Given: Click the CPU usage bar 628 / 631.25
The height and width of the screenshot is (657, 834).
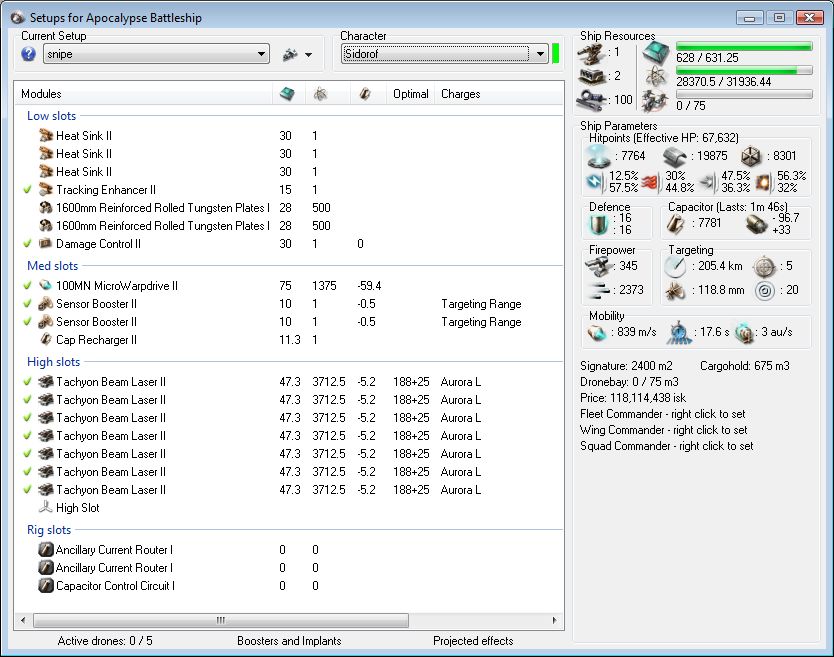Looking at the screenshot, I should point(744,47).
